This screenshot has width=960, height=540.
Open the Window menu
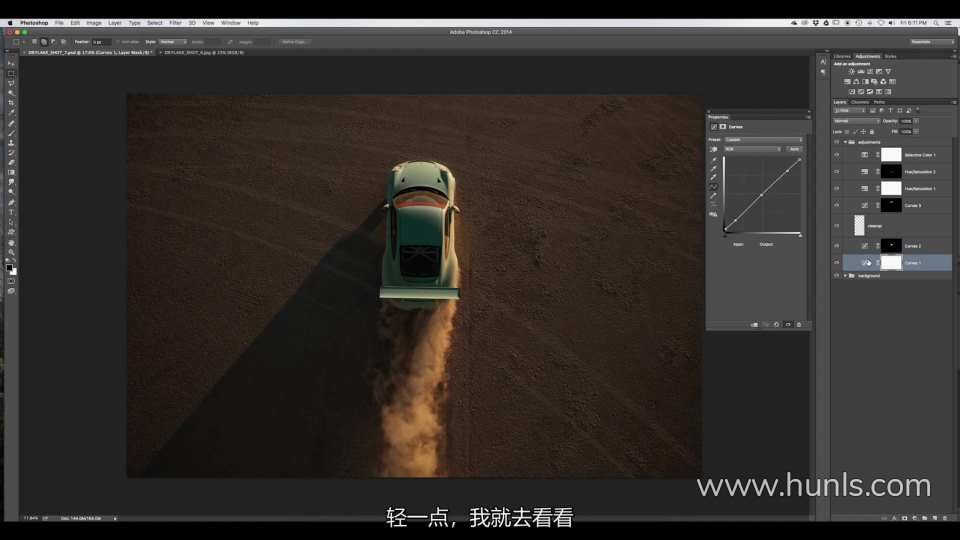coord(230,23)
